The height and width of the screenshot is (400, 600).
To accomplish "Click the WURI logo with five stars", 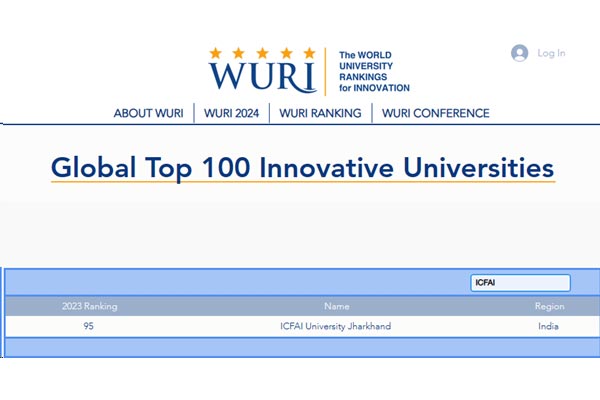I will (x=262, y=70).
